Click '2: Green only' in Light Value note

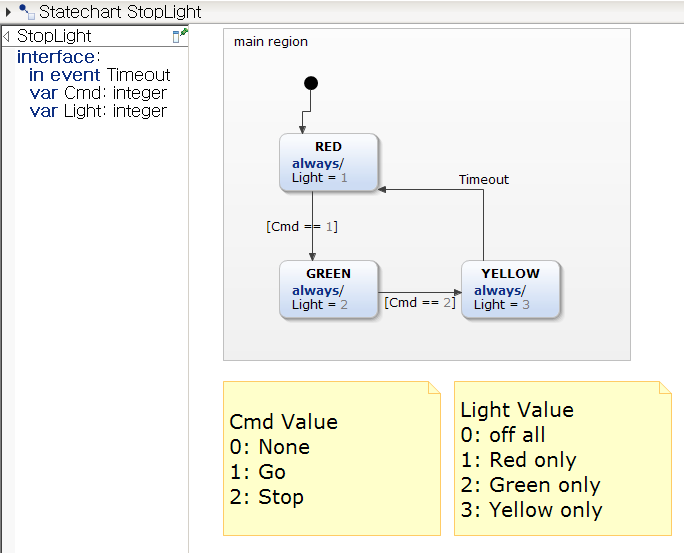pos(530,485)
